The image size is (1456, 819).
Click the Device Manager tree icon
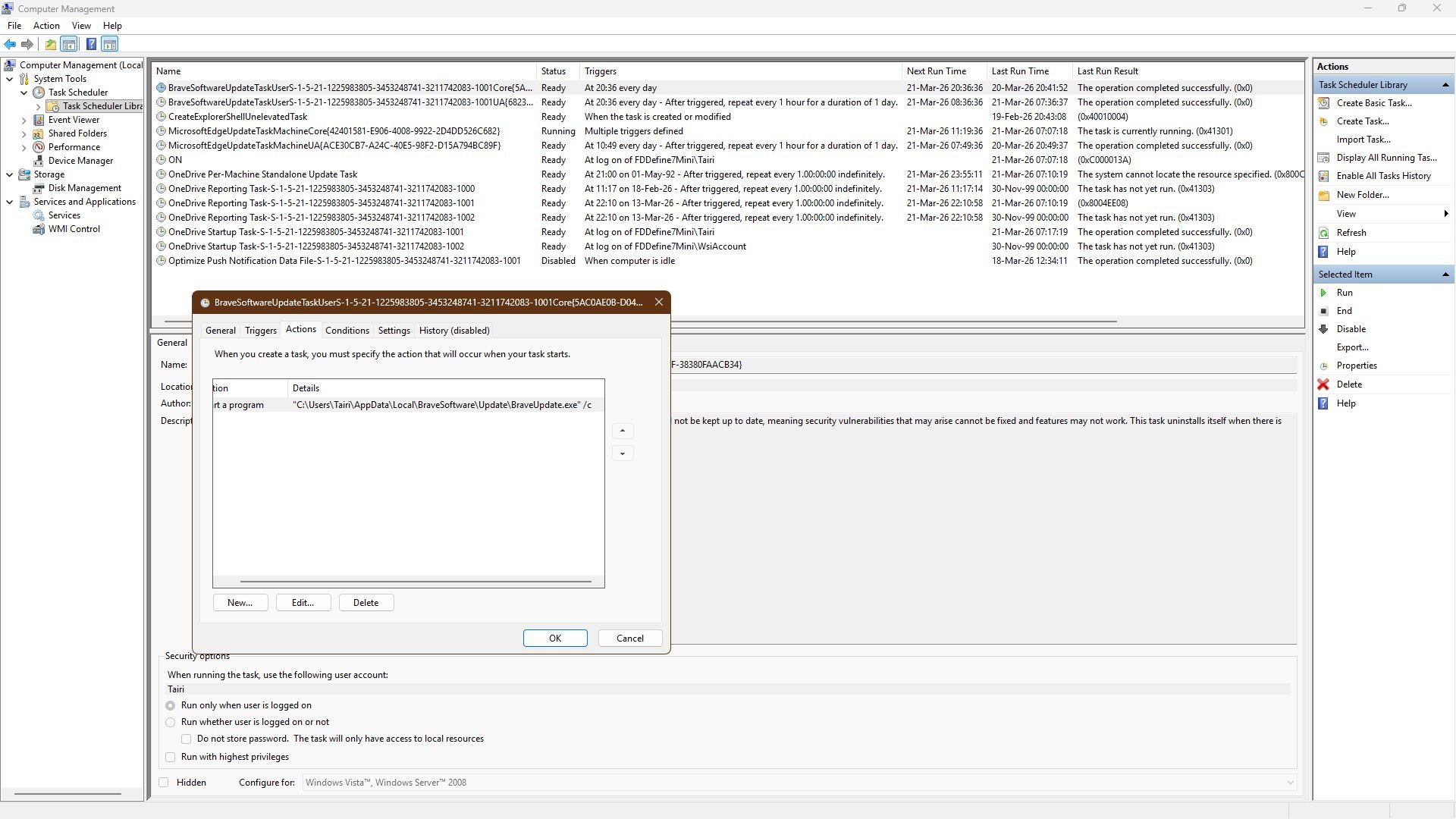[x=39, y=161]
